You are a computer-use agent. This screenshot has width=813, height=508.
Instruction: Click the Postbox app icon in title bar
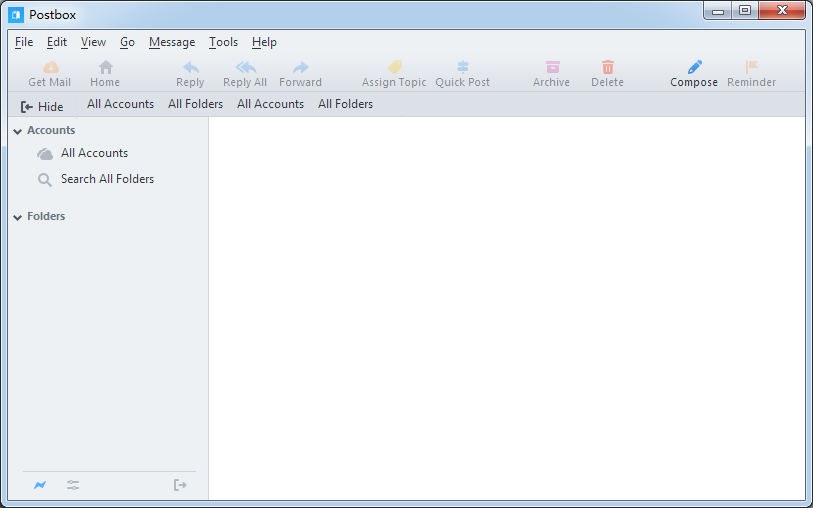pos(16,15)
